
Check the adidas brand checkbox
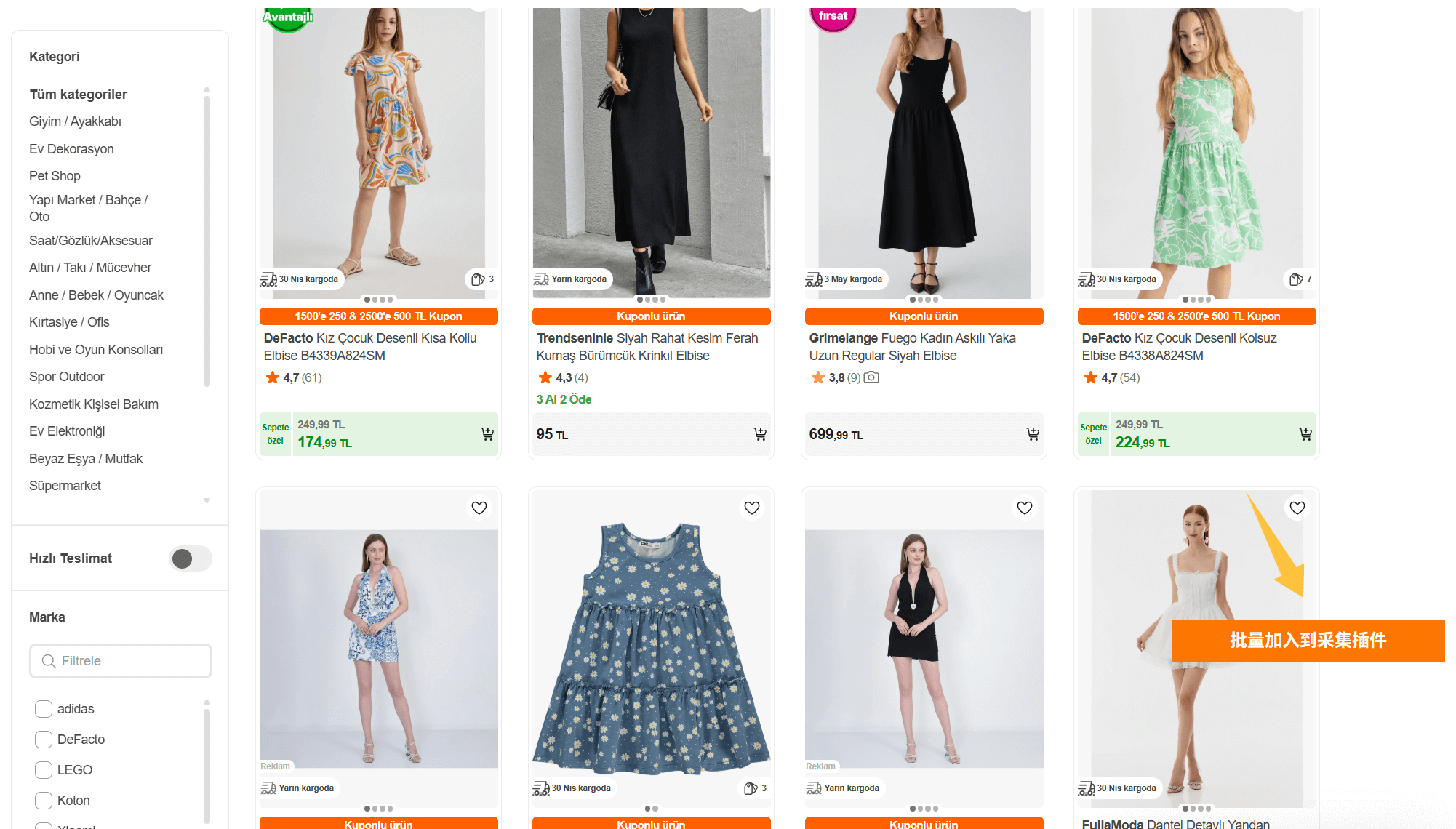click(x=44, y=709)
